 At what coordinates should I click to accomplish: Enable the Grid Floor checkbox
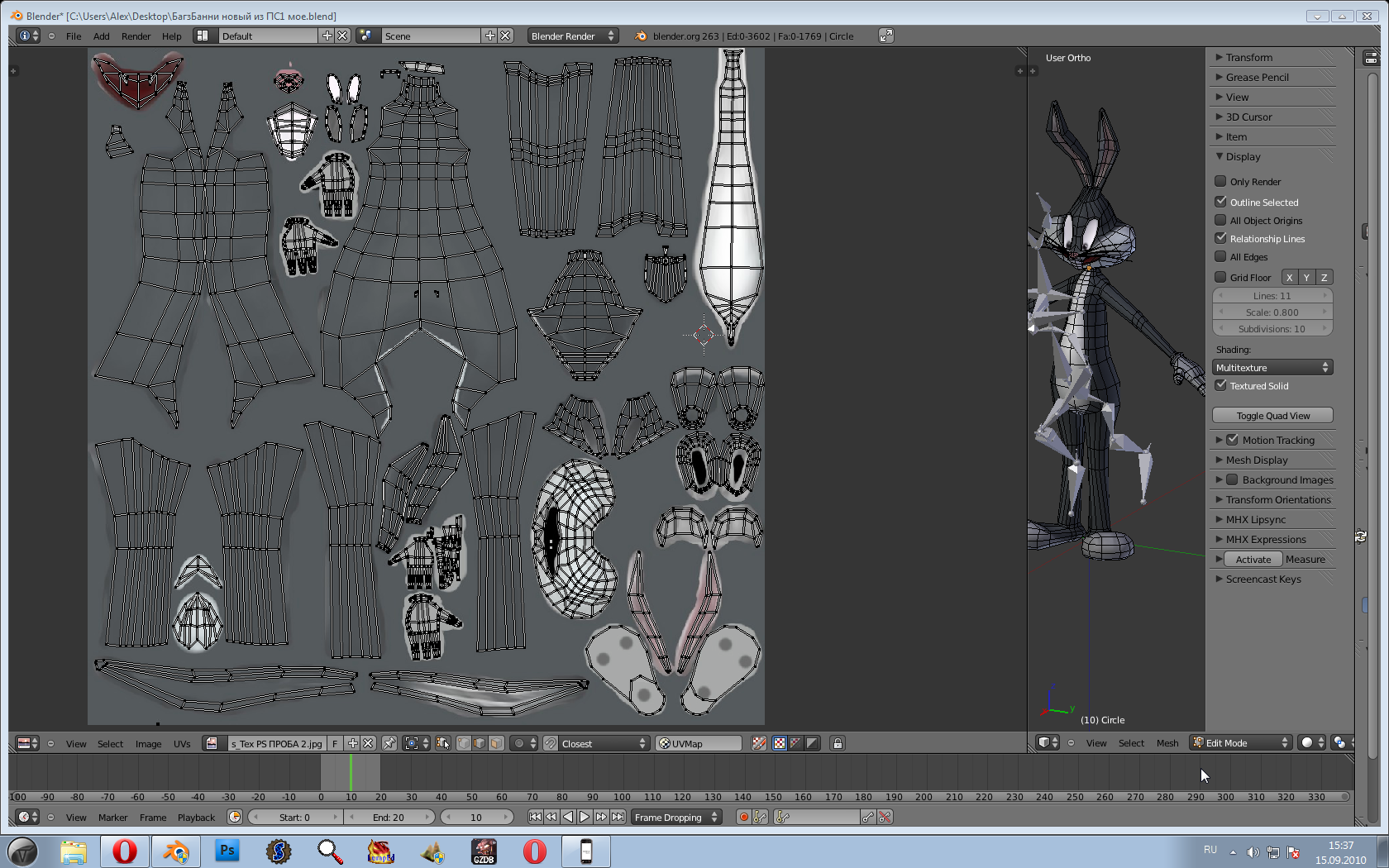(1220, 277)
